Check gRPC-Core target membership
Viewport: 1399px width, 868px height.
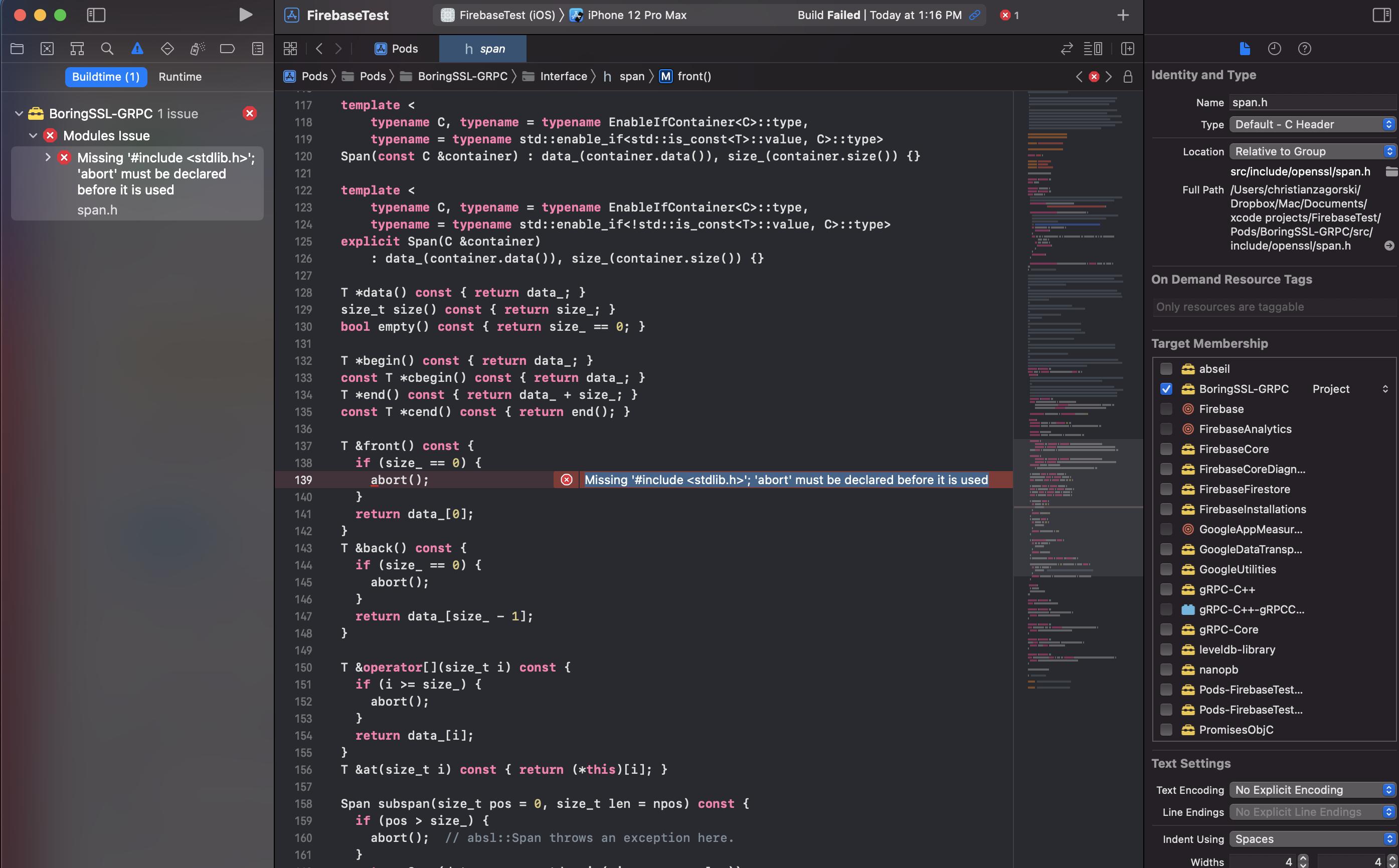point(1166,630)
